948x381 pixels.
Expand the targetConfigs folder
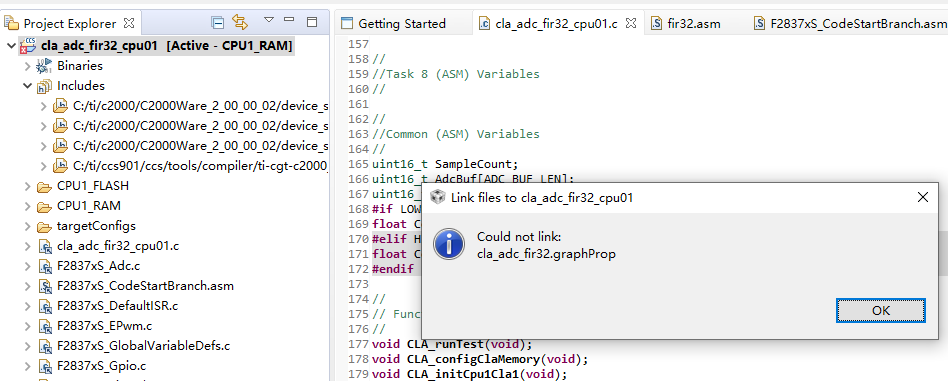click(x=27, y=226)
